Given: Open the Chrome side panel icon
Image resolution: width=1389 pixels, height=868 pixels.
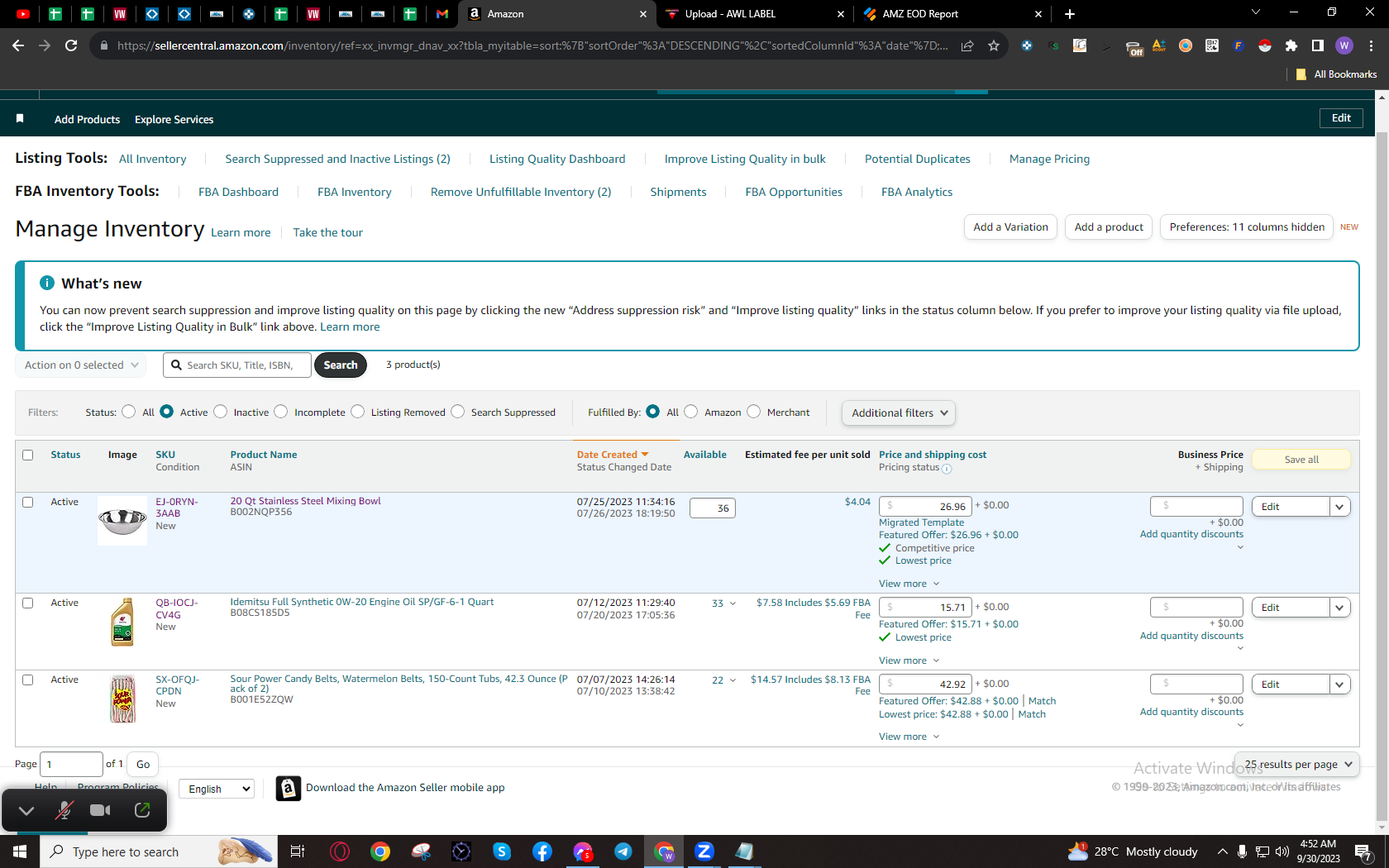Looking at the screenshot, I should (1318, 45).
